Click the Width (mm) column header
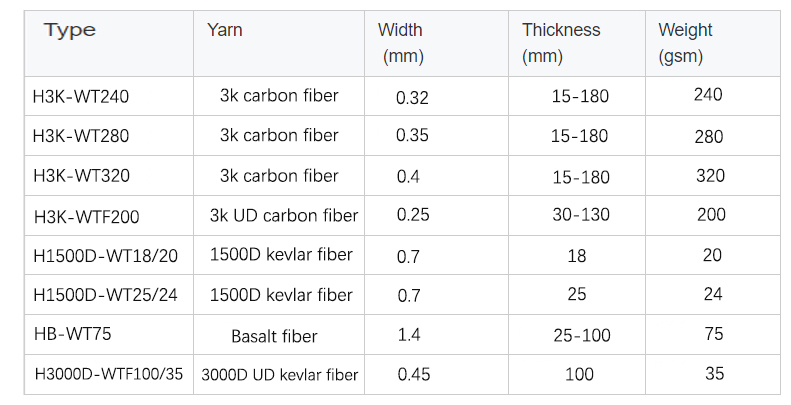Viewport: 791px width, 405px height. [400, 43]
